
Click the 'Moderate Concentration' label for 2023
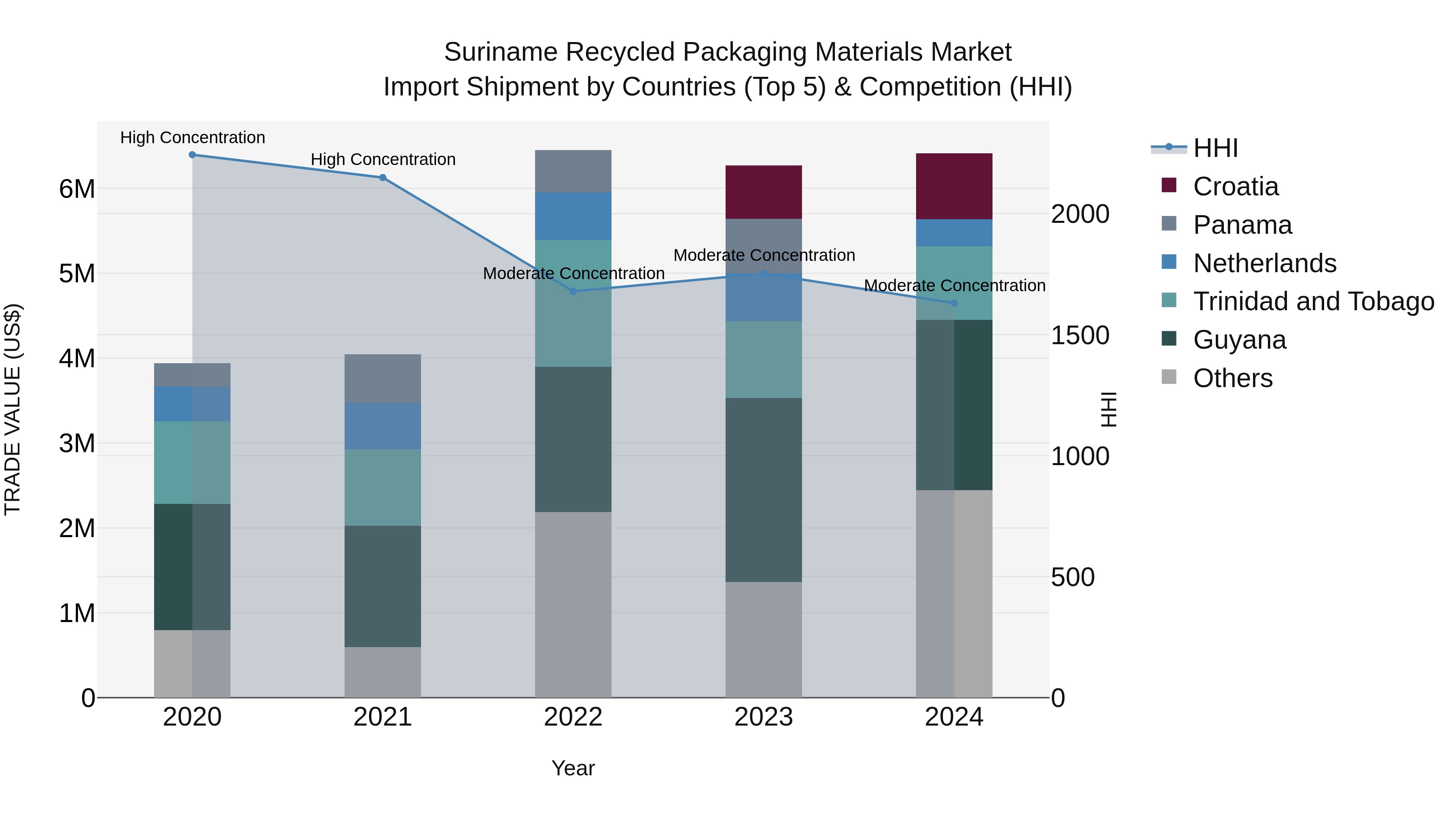(x=764, y=255)
